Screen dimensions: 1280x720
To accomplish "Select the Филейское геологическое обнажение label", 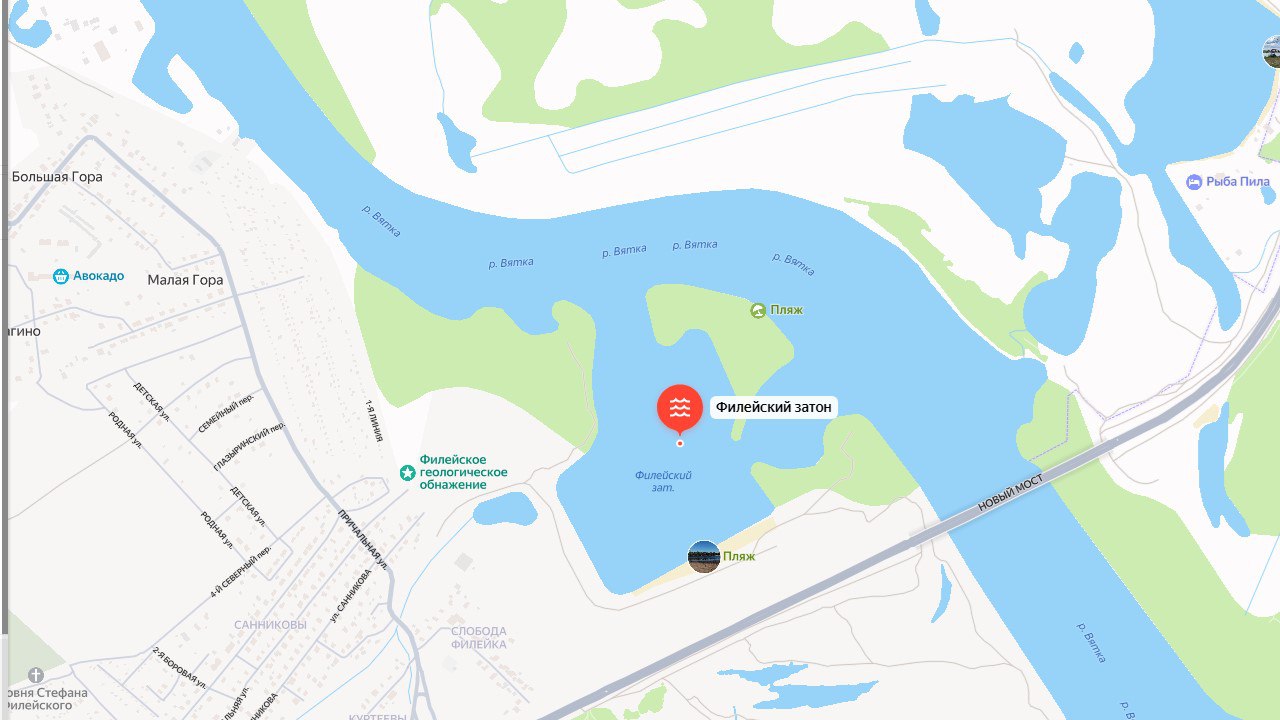I will [x=463, y=472].
